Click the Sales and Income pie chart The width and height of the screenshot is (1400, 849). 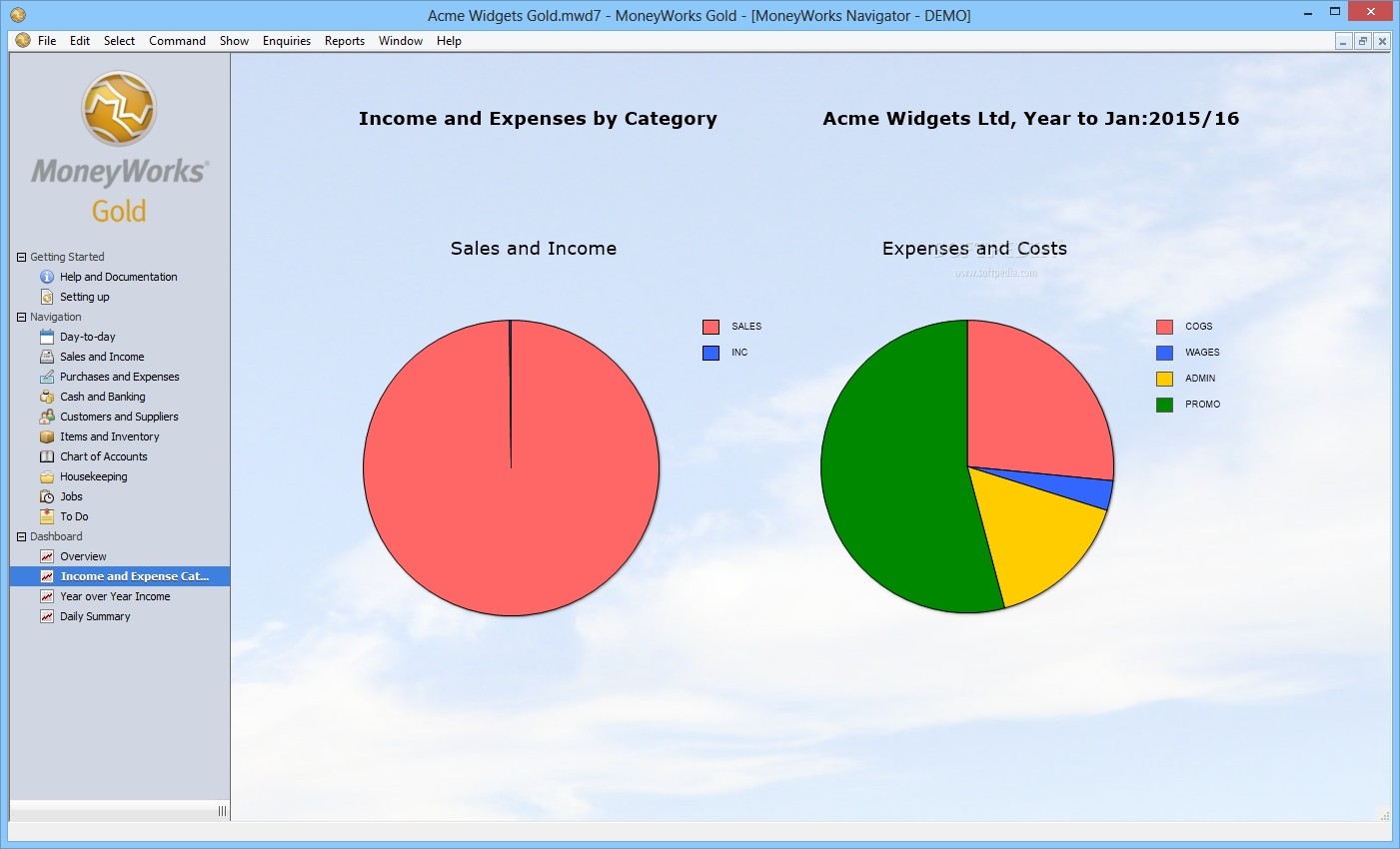(511, 467)
